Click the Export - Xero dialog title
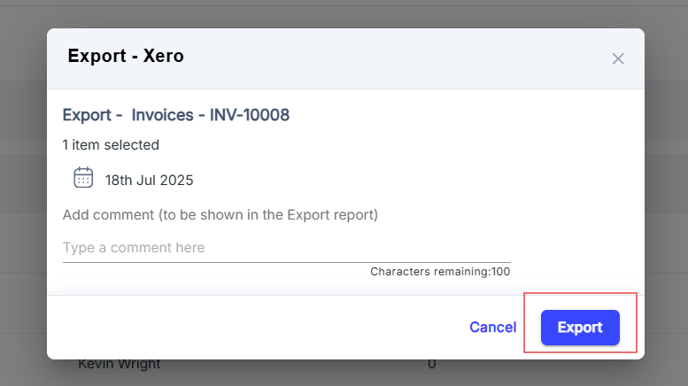 [x=125, y=56]
